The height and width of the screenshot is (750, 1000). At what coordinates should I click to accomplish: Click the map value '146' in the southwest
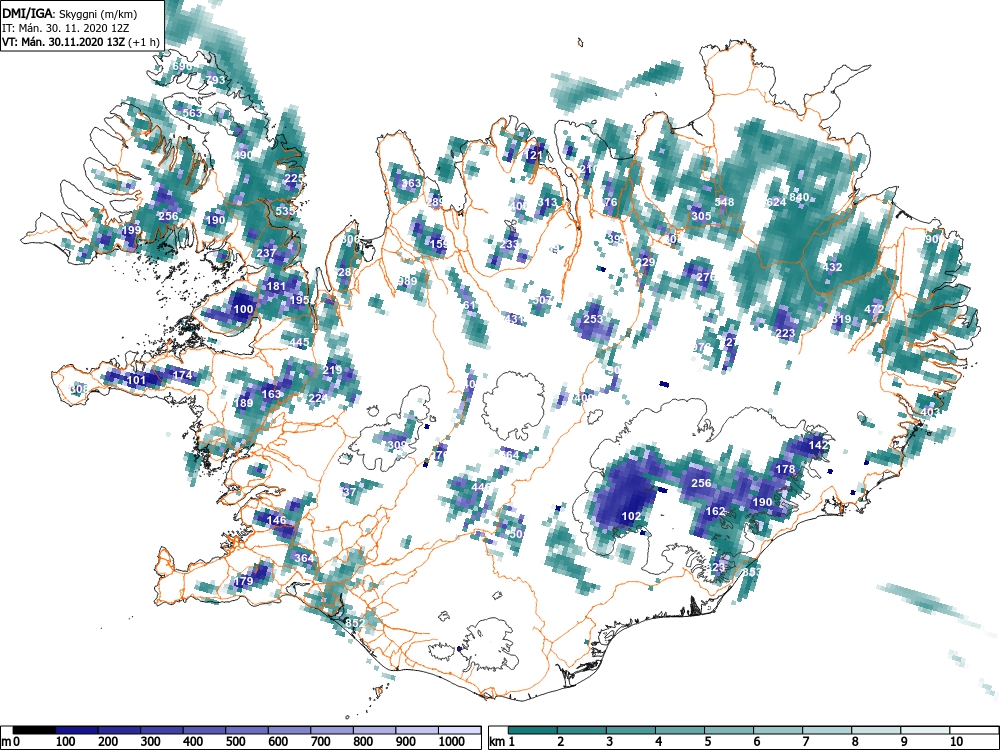(277, 520)
